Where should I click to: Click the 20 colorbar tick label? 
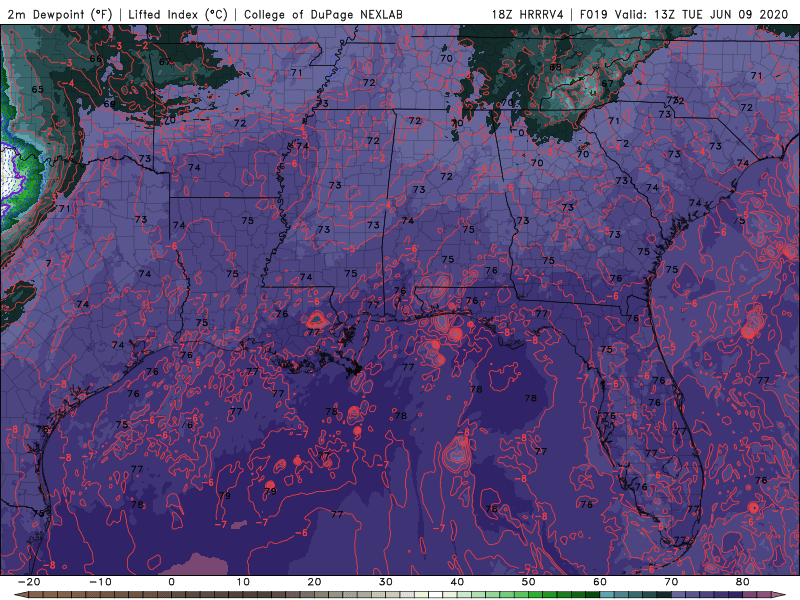coord(314,582)
